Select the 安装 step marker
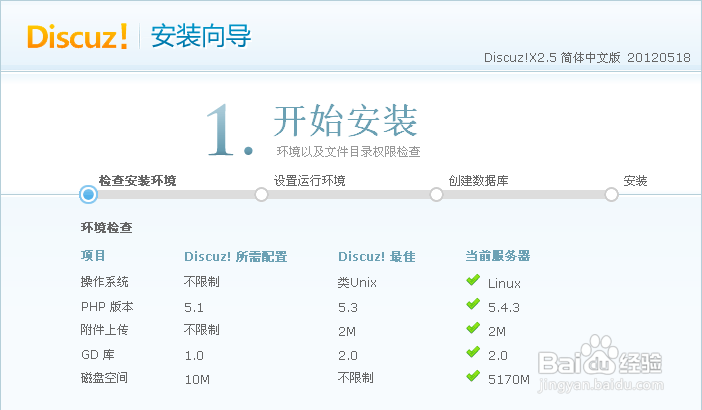This screenshot has height=410, width=702. [611, 195]
